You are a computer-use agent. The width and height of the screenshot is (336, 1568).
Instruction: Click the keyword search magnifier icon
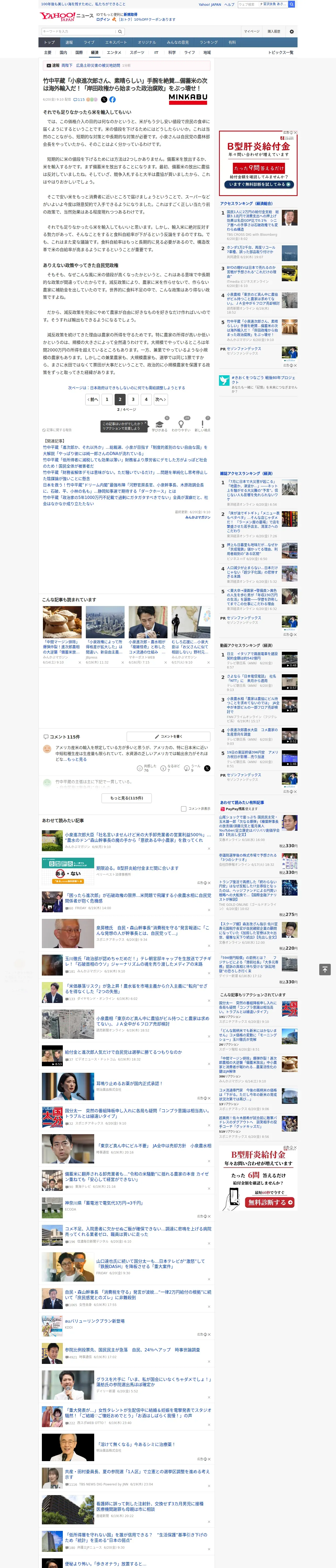pyautogui.click(x=120, y=32)
